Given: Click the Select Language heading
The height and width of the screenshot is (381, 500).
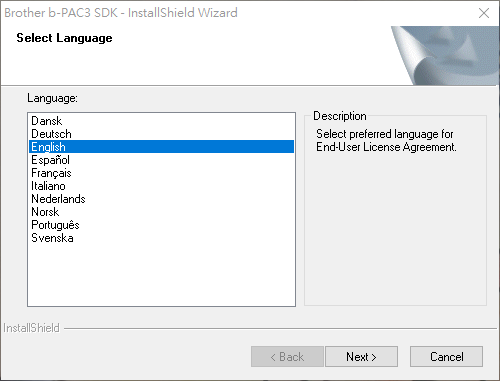Looking at the screenshot, I should 64,38.
